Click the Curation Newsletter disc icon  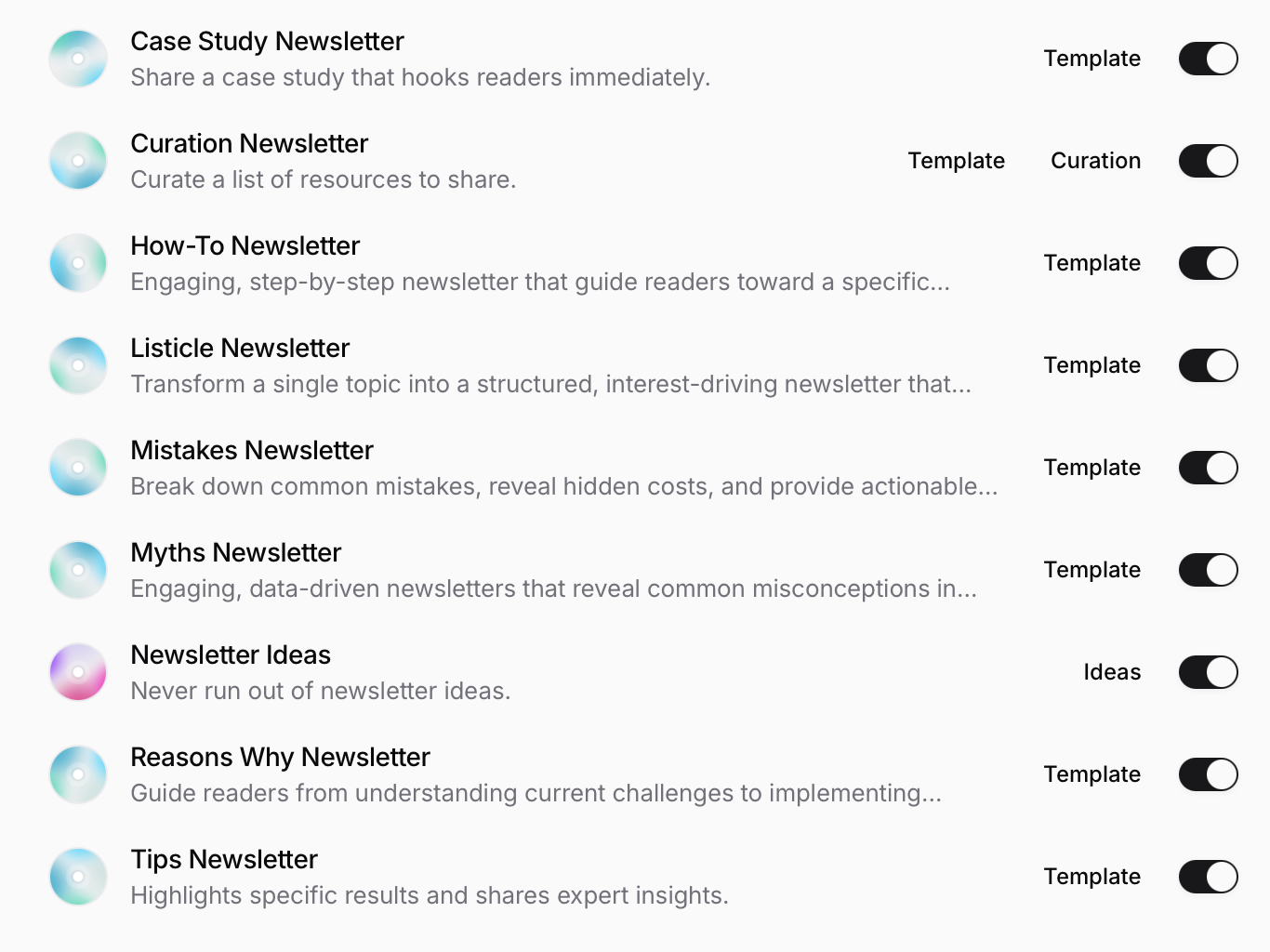pos(78,161)
